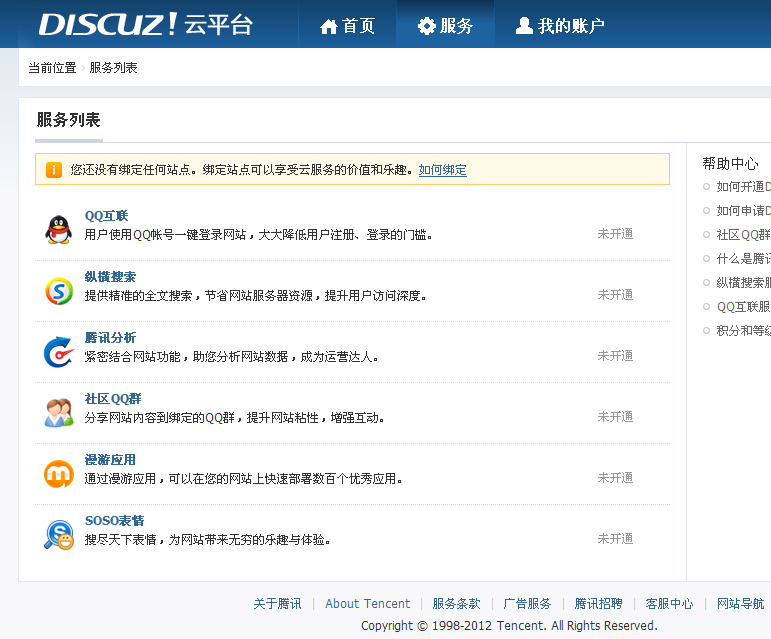Open the 网站导航 footer link
771x639 pixels.
(x=741, y=604)
